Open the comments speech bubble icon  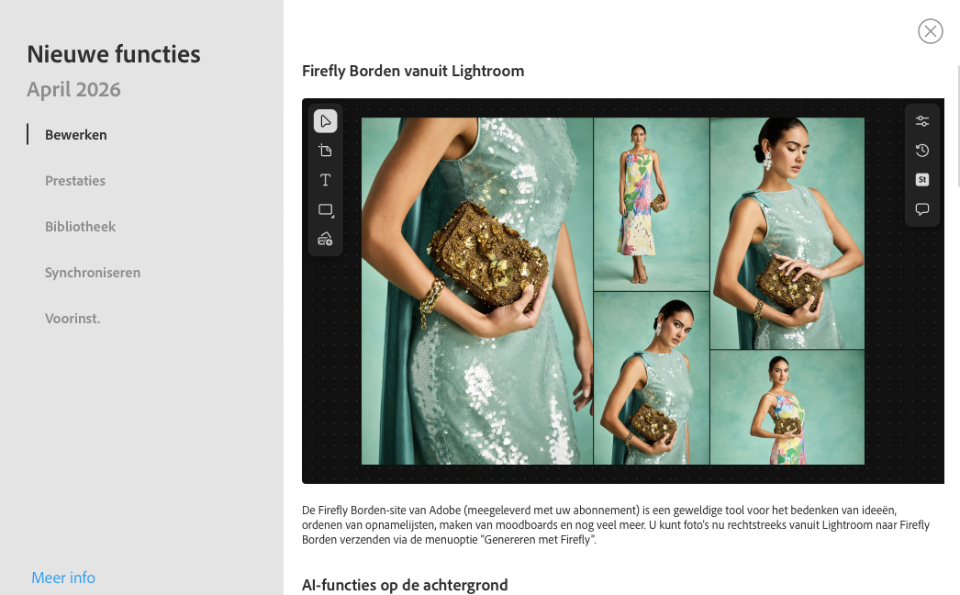(922, 209)
